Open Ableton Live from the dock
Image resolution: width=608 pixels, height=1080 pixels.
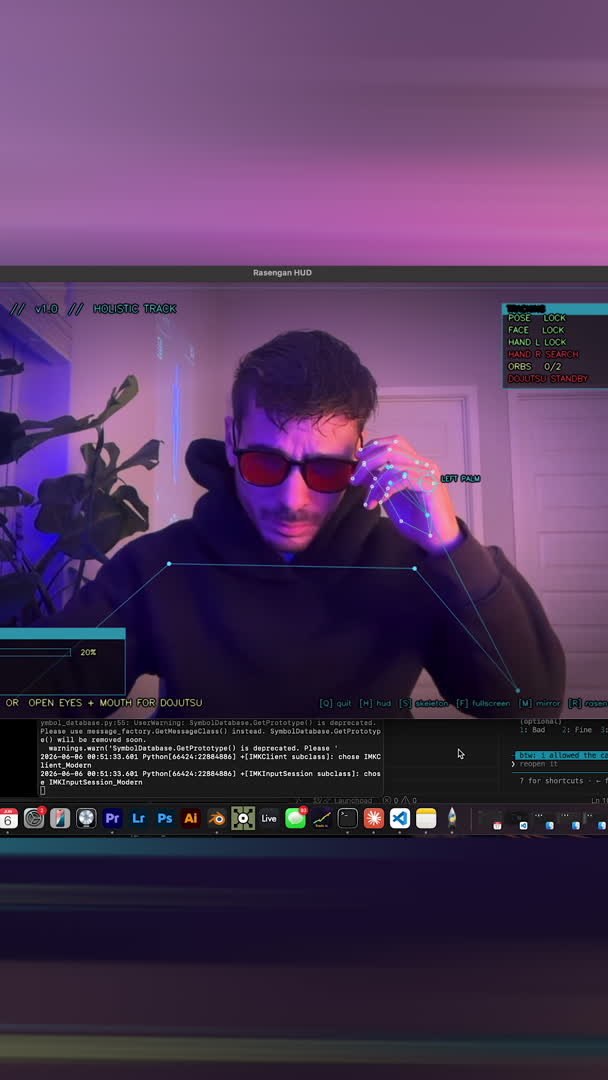pos(269,818)
